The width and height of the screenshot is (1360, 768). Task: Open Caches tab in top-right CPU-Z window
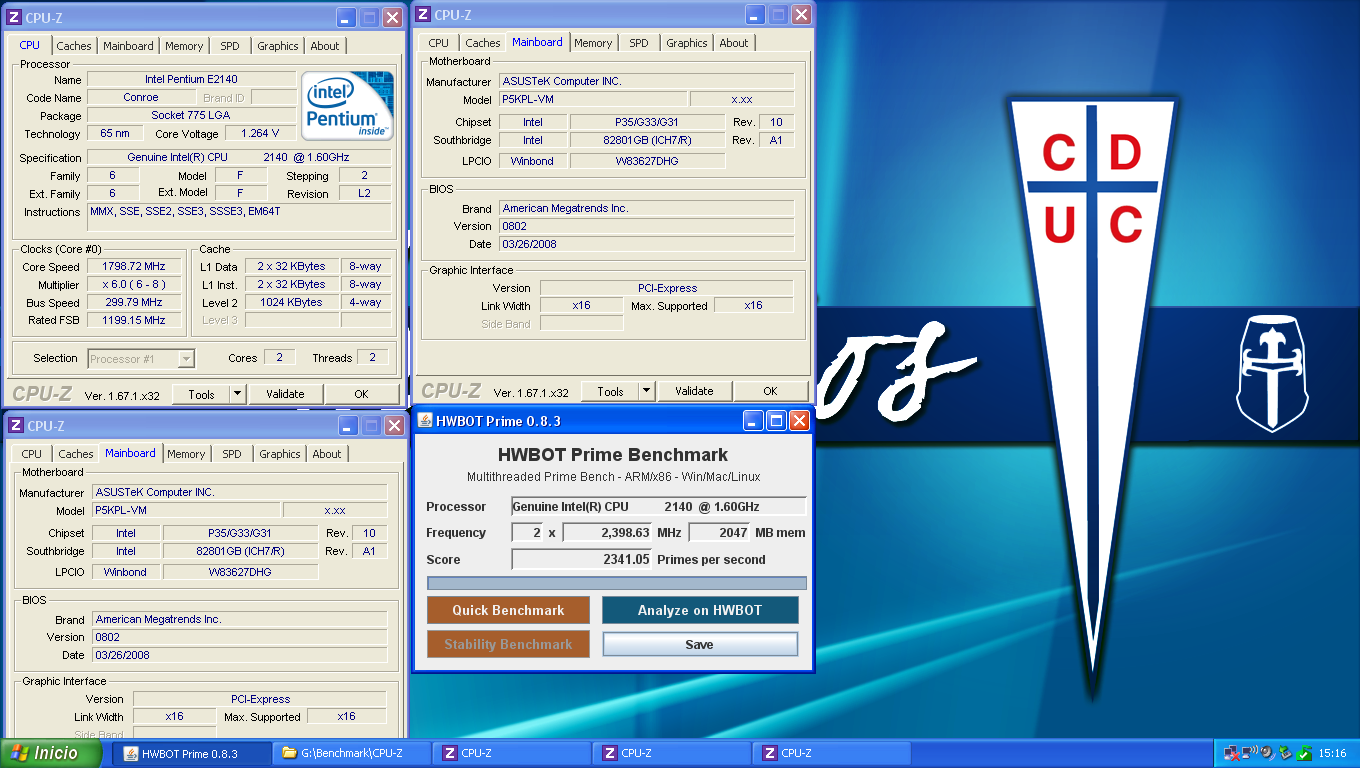coord(483,43)
